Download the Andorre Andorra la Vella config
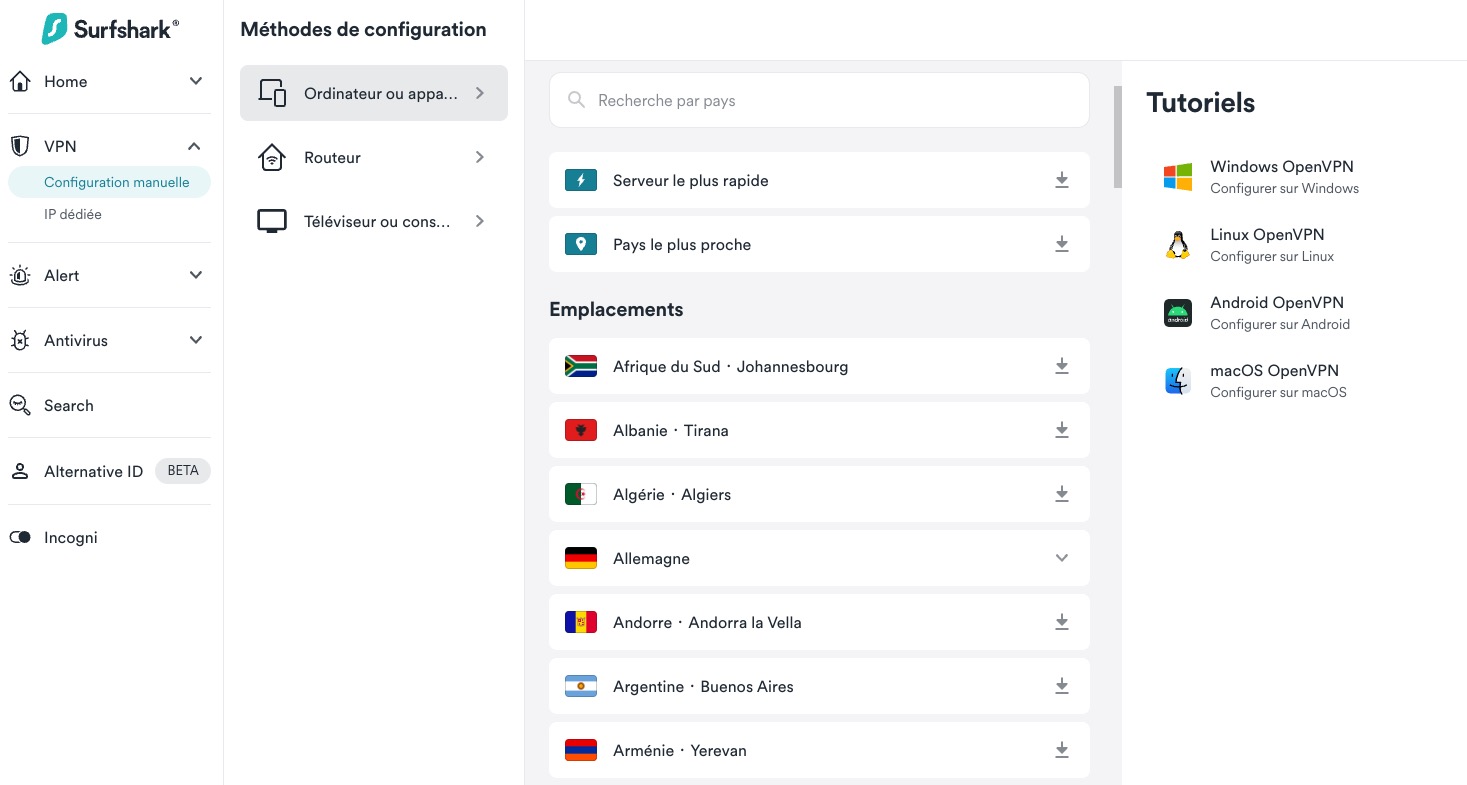 point(1062,622)
